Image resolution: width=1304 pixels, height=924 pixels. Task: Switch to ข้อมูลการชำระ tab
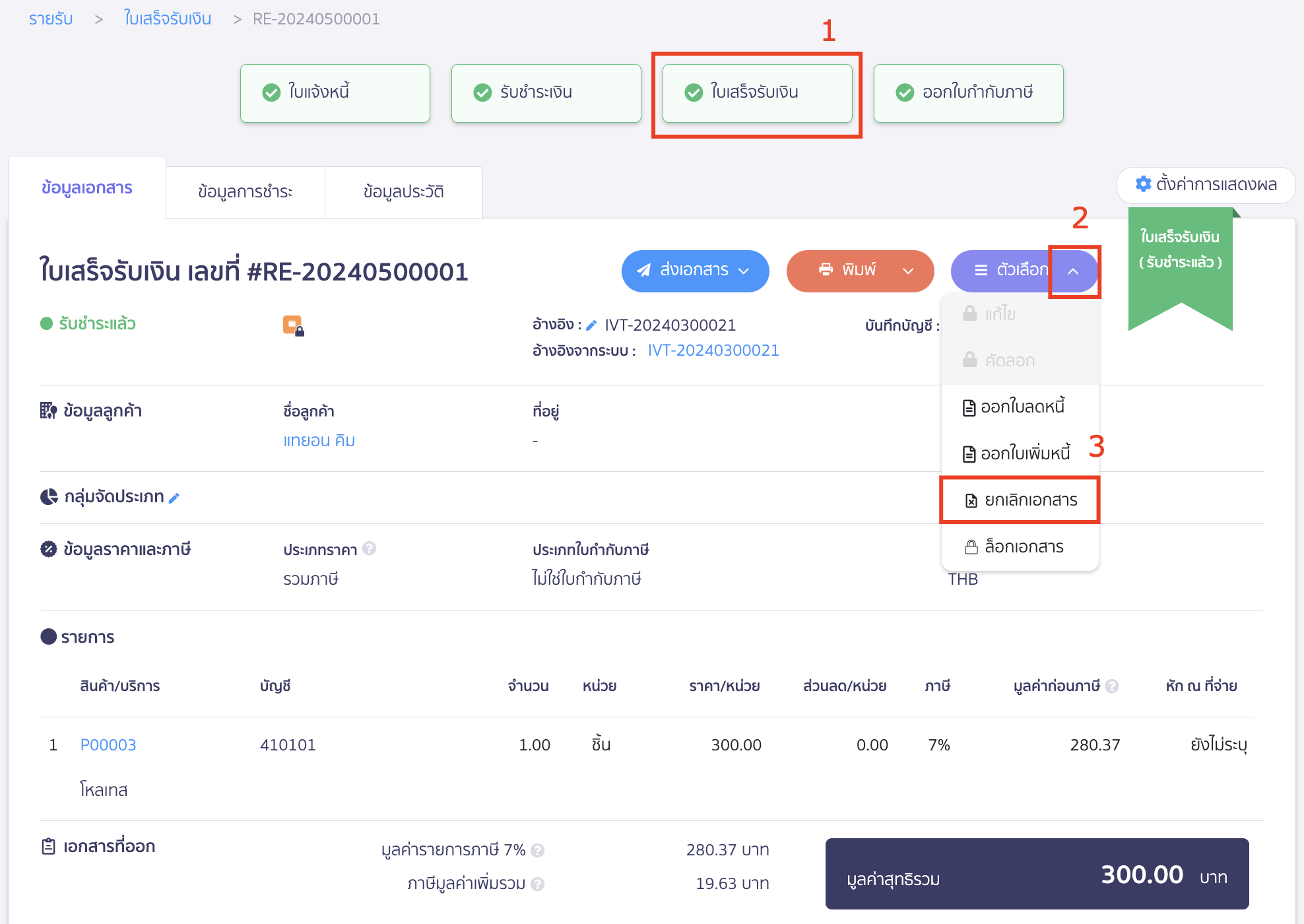click(x=245, y=192)
